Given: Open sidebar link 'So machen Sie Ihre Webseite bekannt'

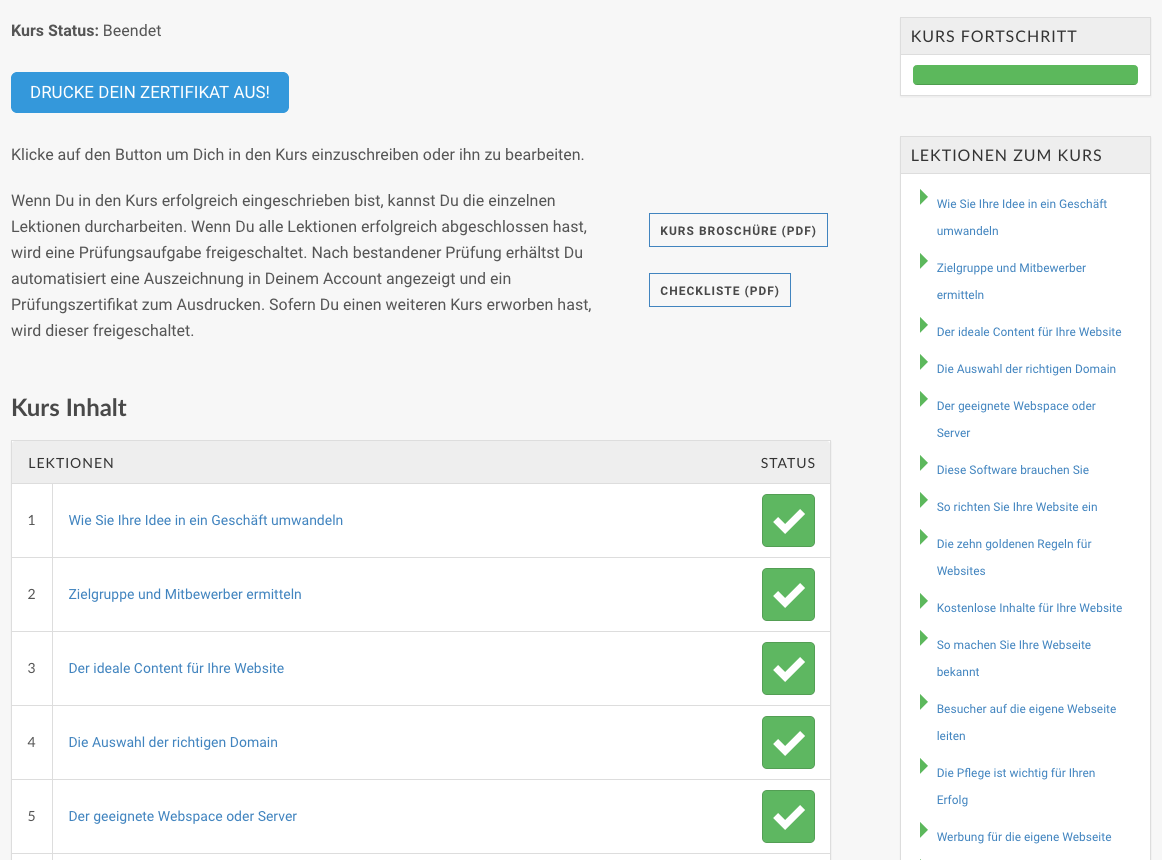Looking at the screenshot, I should (x=1014, y=658).
